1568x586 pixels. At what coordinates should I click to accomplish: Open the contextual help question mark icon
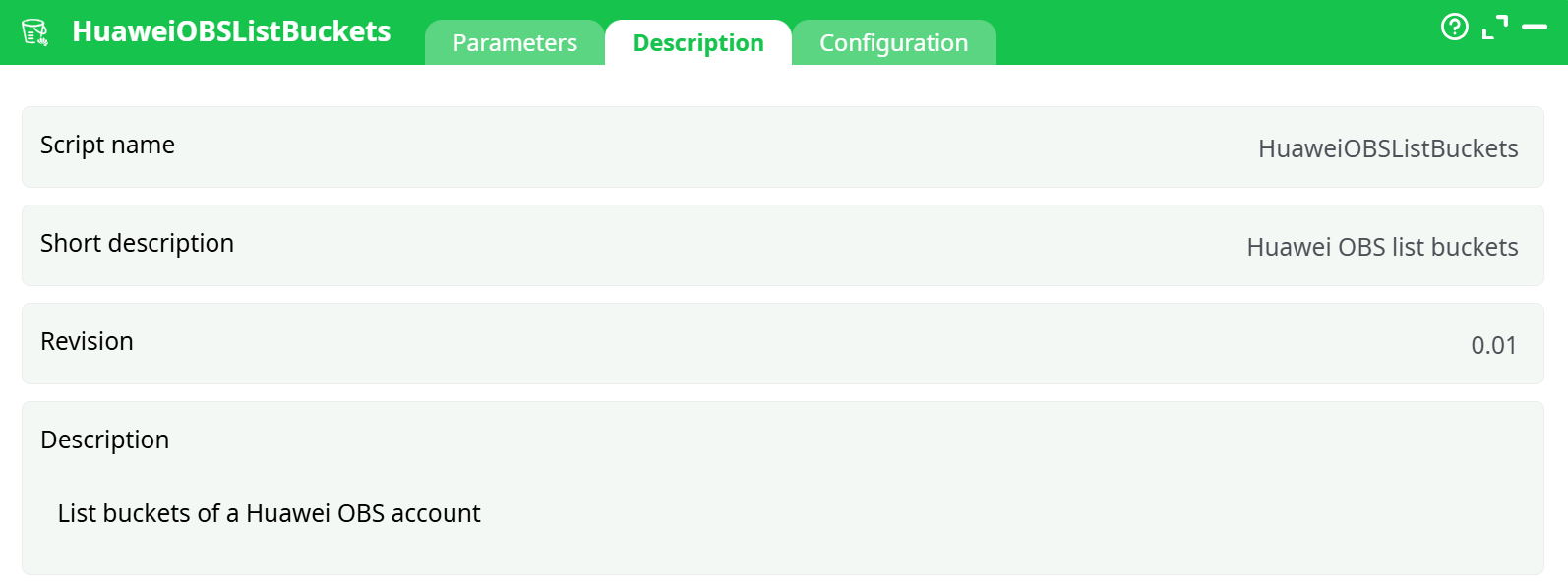tap(1455, 28)
